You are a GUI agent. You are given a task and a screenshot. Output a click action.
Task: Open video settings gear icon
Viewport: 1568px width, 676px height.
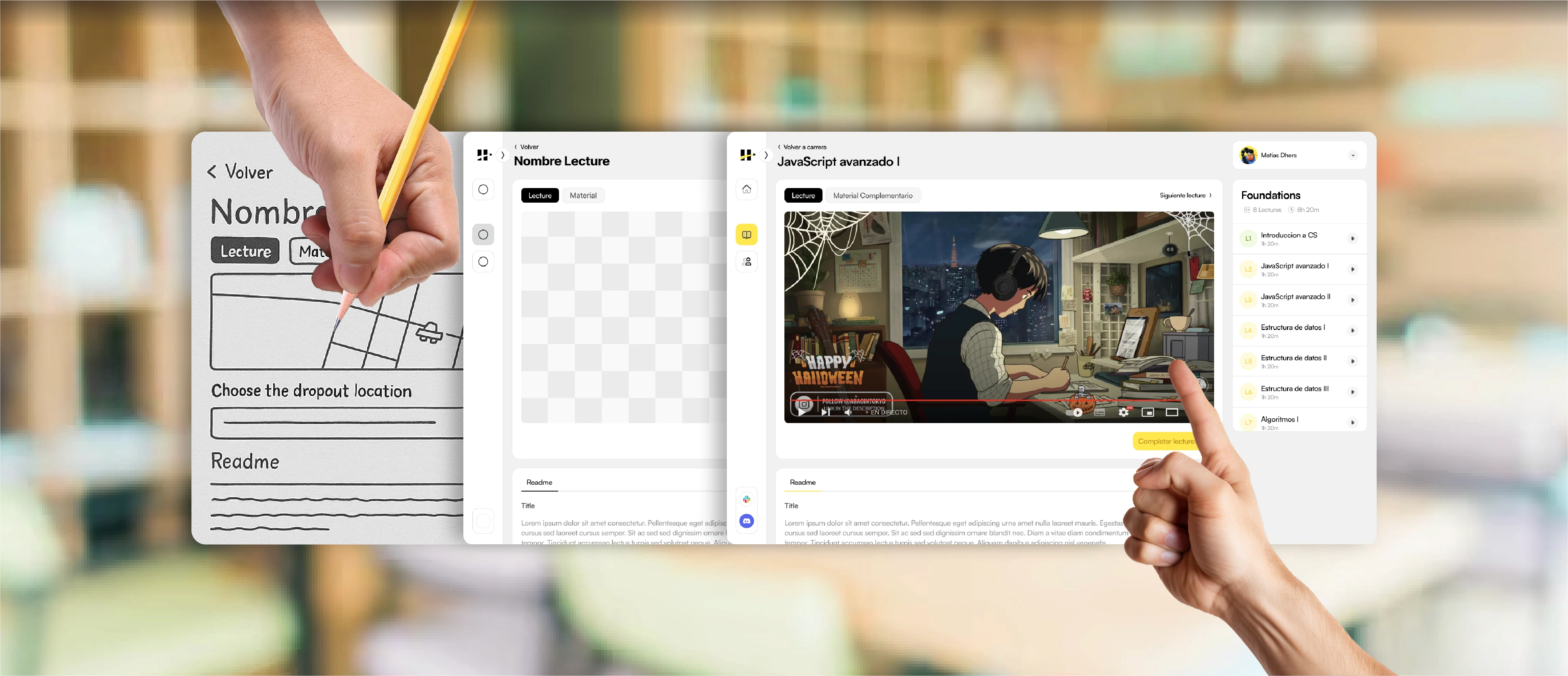coord(1124,413)
